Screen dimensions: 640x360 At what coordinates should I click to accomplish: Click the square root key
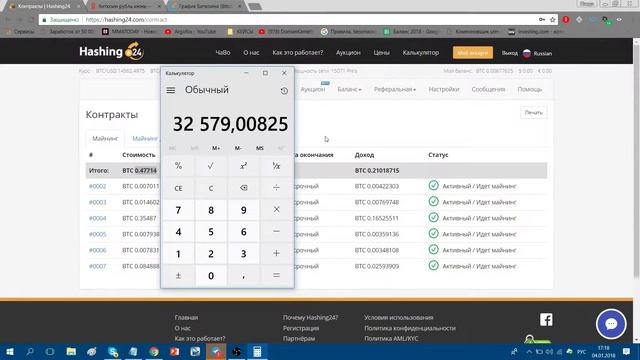click(x=211, y=166)
